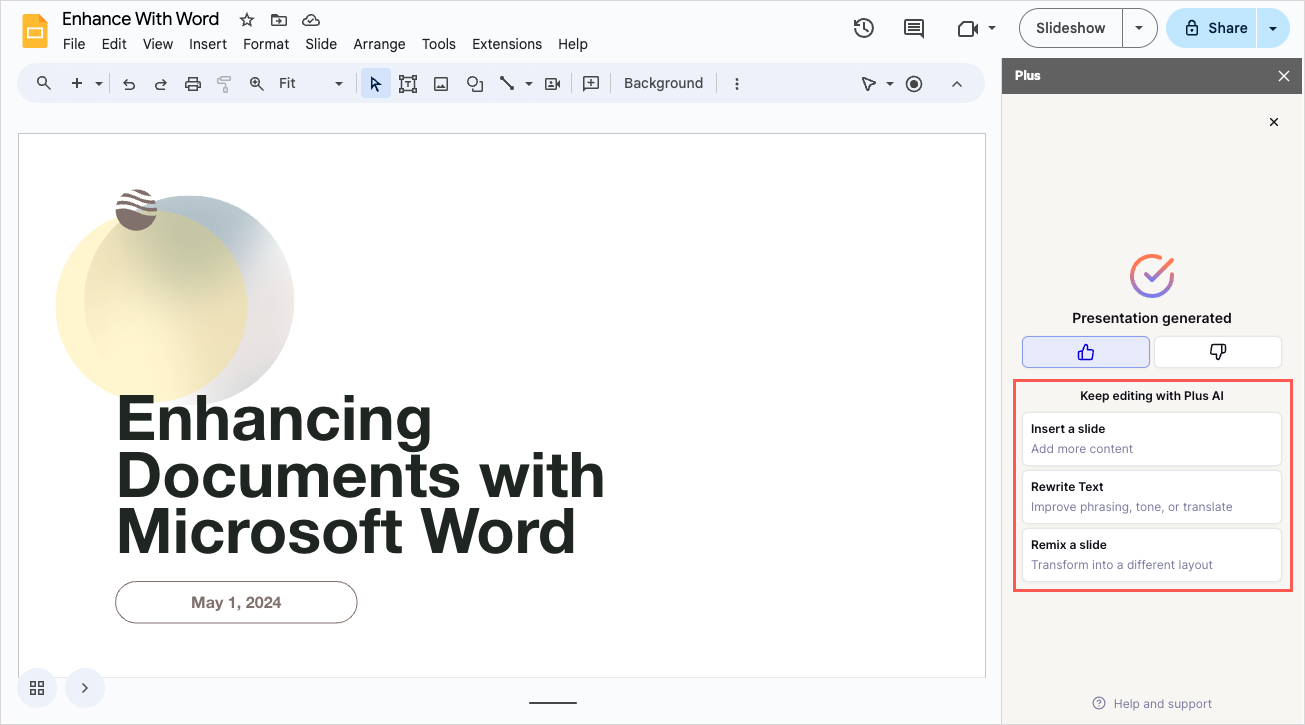The height and width of the screenshot is (725, 1305).
Task: Print the presentation
Action: [193, 84]
